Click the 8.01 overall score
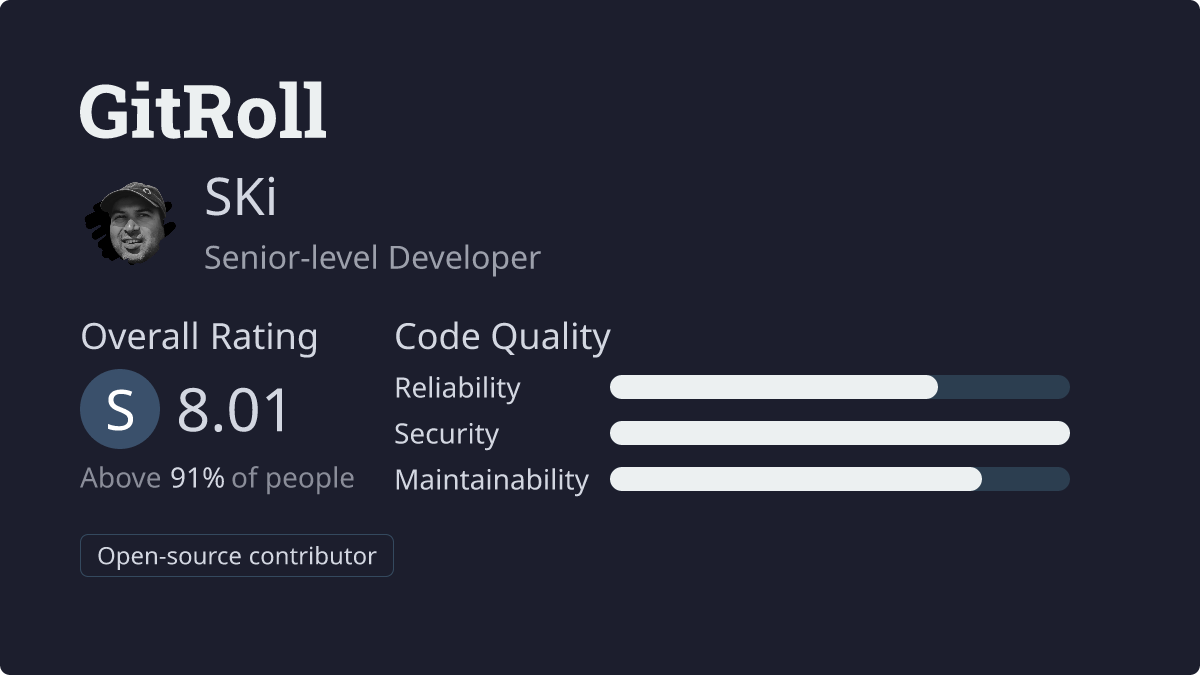Image resolution: width=1200 pixels, height=675 pixels. coord(234,410)
